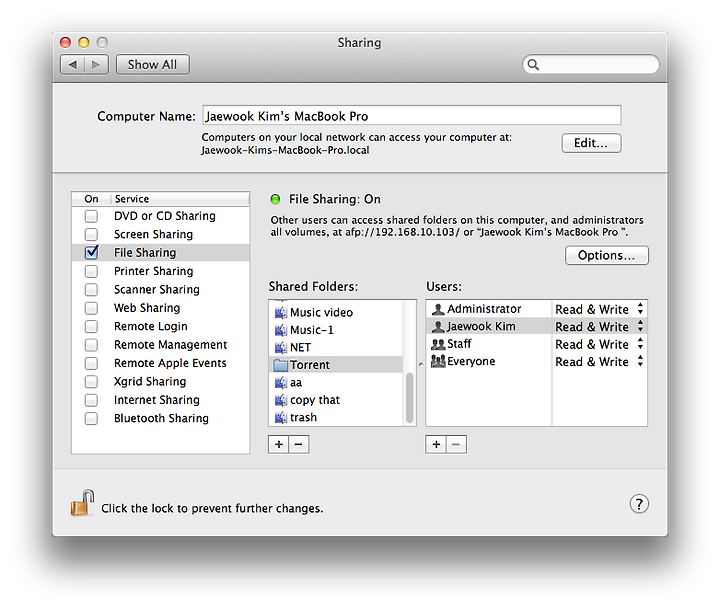Viewport: 720px width, 609px height.
Task: Select the Music video shared folder
Action: coord(336,312)
